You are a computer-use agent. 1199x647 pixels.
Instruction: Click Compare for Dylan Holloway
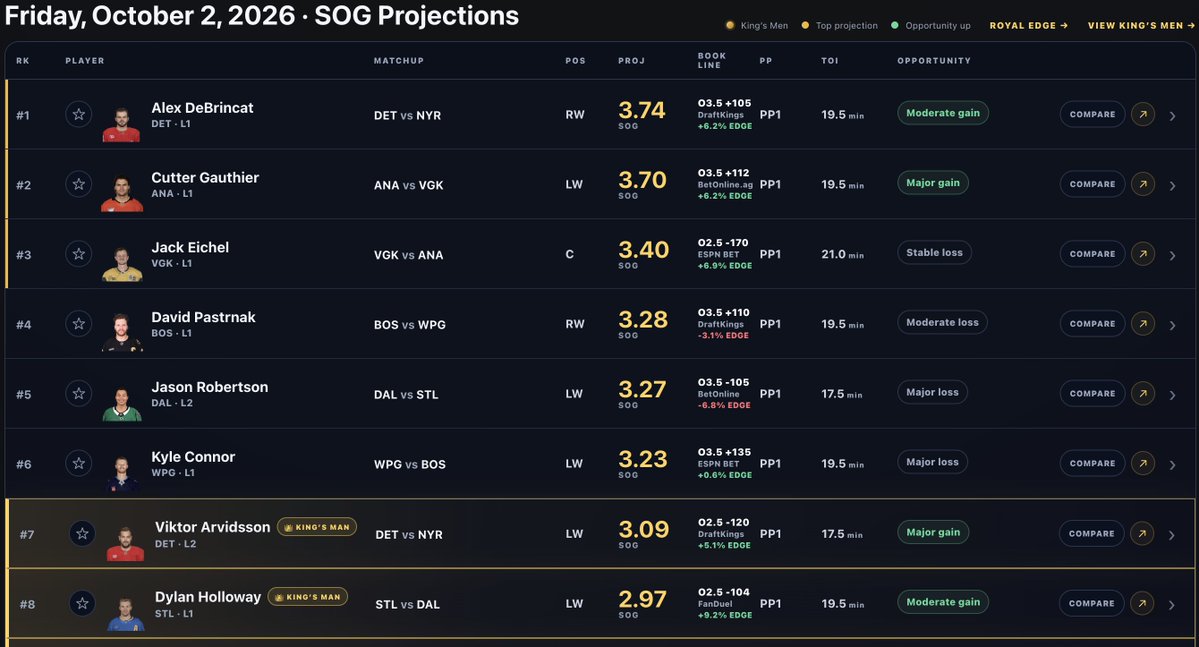1091,603
